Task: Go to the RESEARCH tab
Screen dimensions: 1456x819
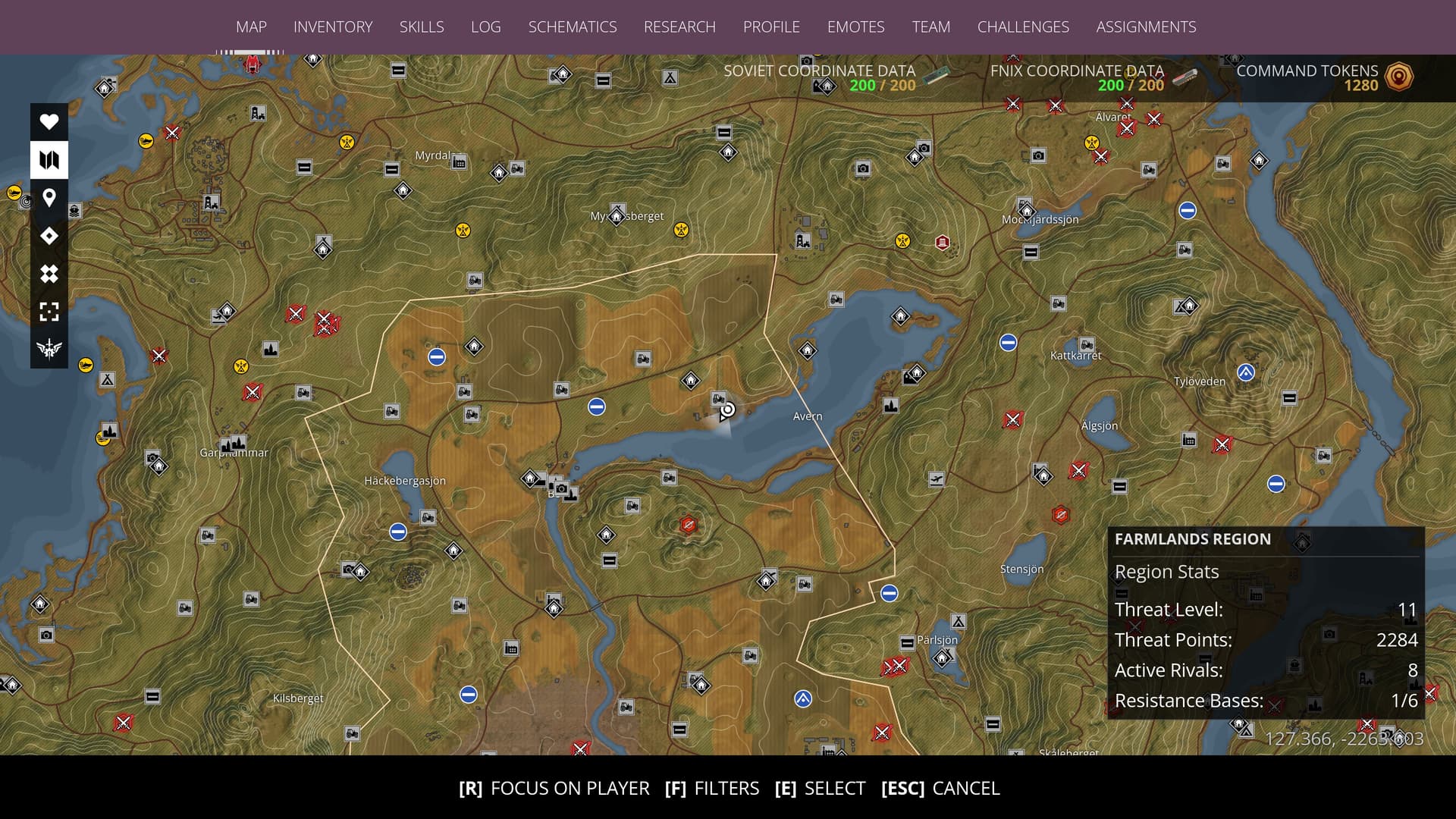Action: (x=679, y=27)
